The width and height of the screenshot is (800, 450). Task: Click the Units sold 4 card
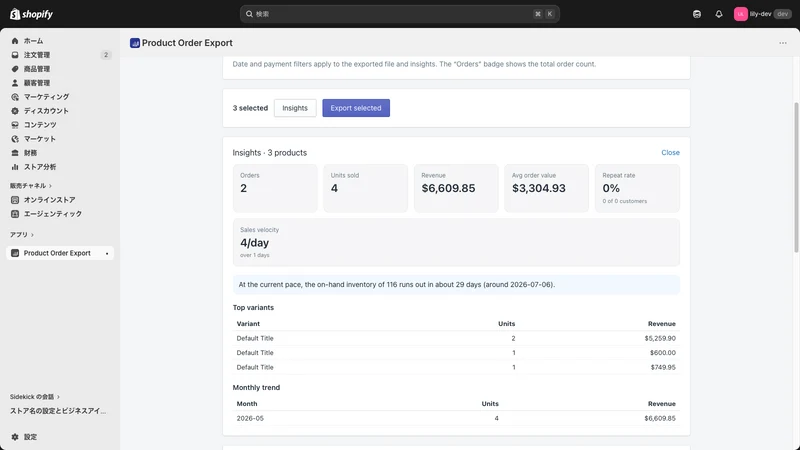[365, 188]
